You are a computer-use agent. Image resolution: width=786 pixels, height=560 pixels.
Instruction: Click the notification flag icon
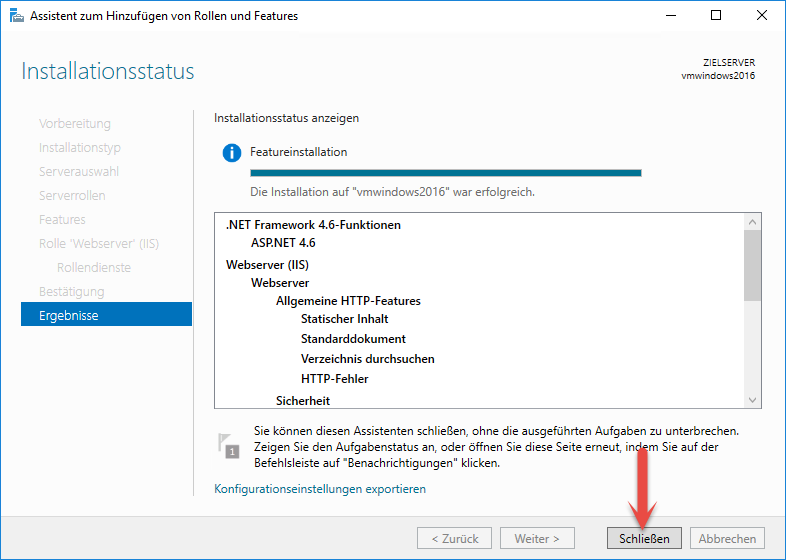point(229,447)
